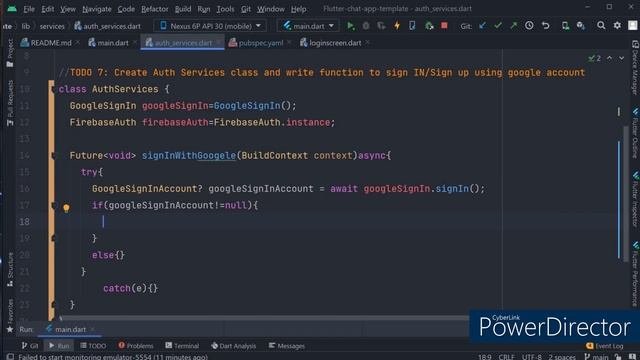The image size is (640, 360).
Task: Open the Problems tool window
Action: click(x=136, y=346)
